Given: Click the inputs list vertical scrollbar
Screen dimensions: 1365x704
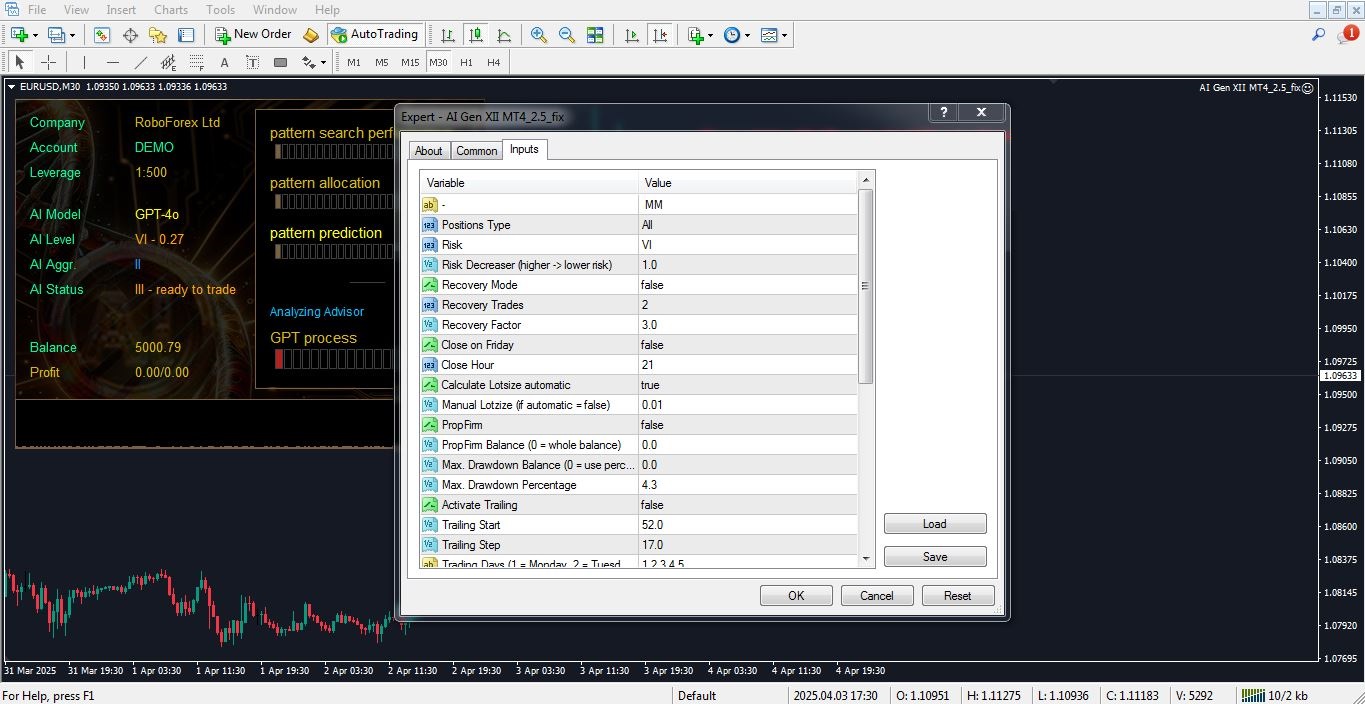Looking at the screenshot, I should [866, 286].
